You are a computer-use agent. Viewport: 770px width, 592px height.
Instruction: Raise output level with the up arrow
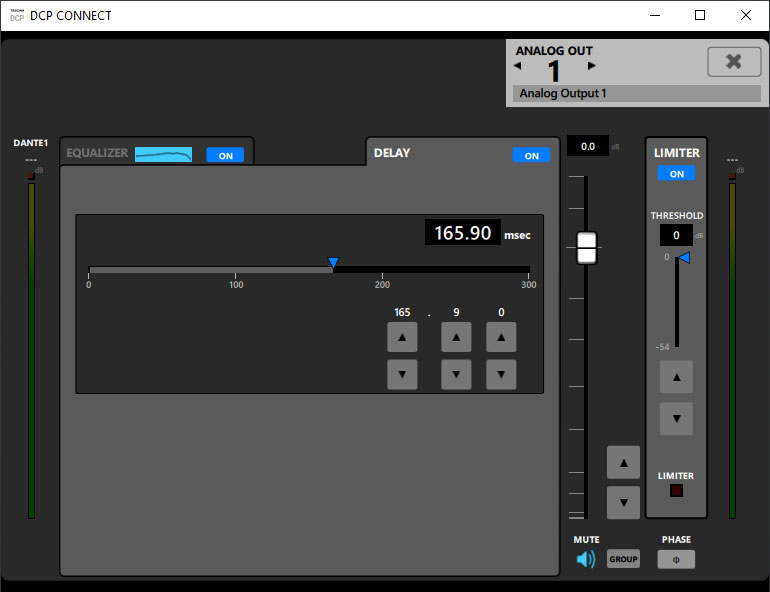pyautogui.click(x=623, y=462)
